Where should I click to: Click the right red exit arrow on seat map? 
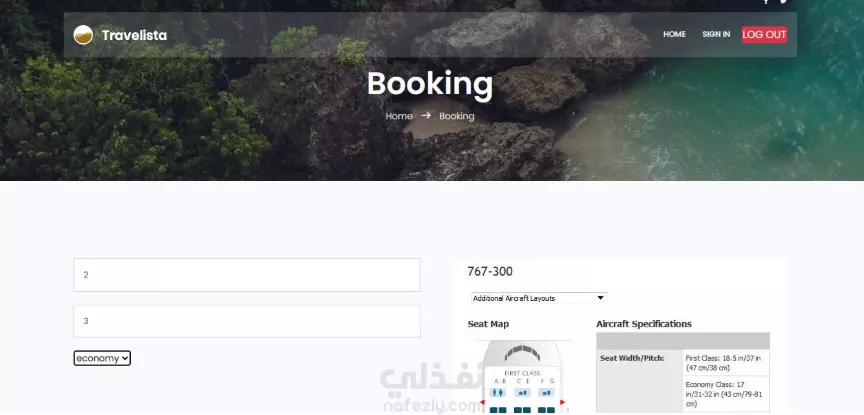(562, 403)
